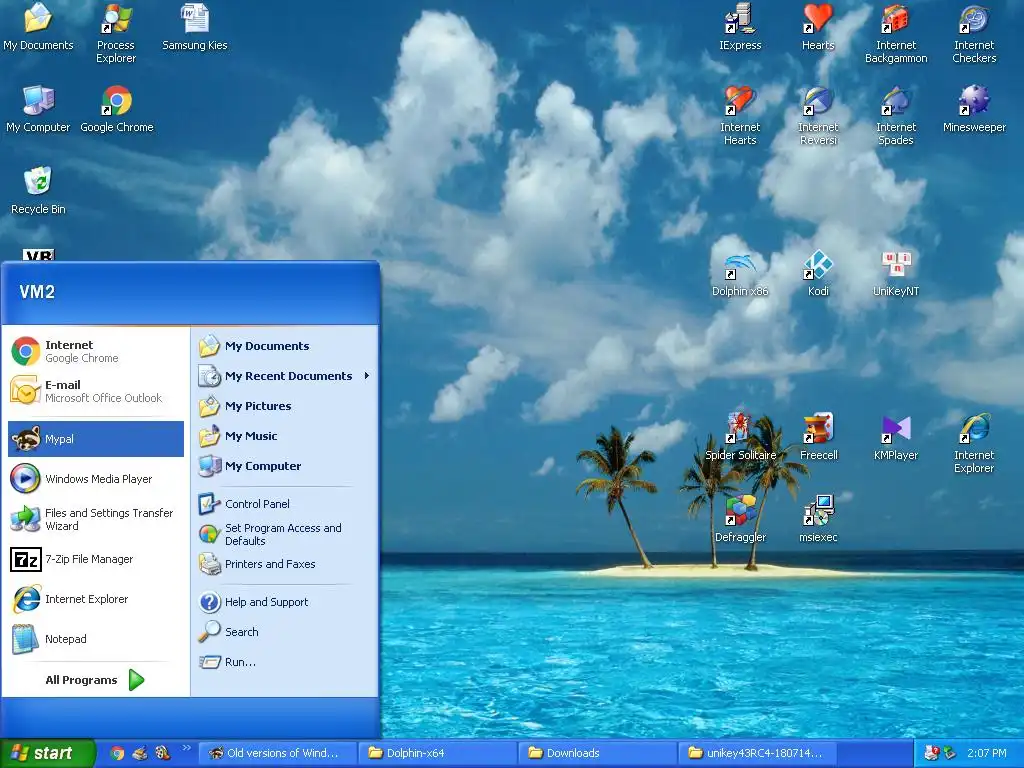Select the Internet Checkers icon

pos(974,34)
